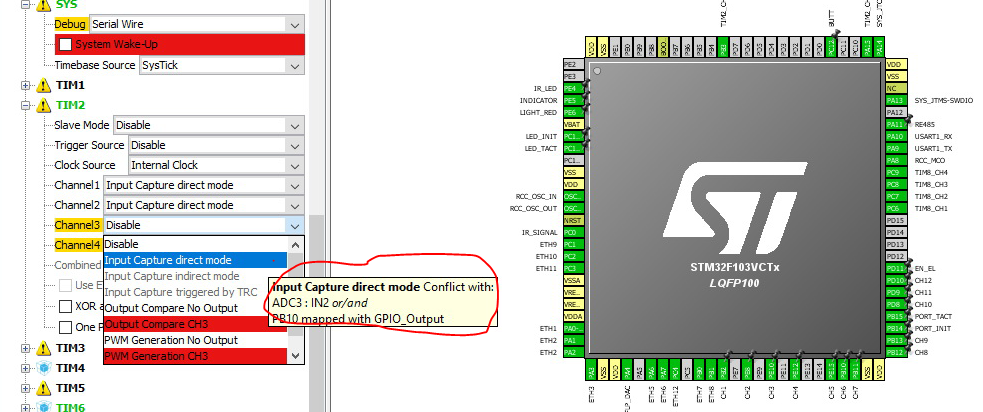Open the Slave Mode dropdown
Image resolution: width=983 pixels, height=412 pixels.
[x=209, y=125]
